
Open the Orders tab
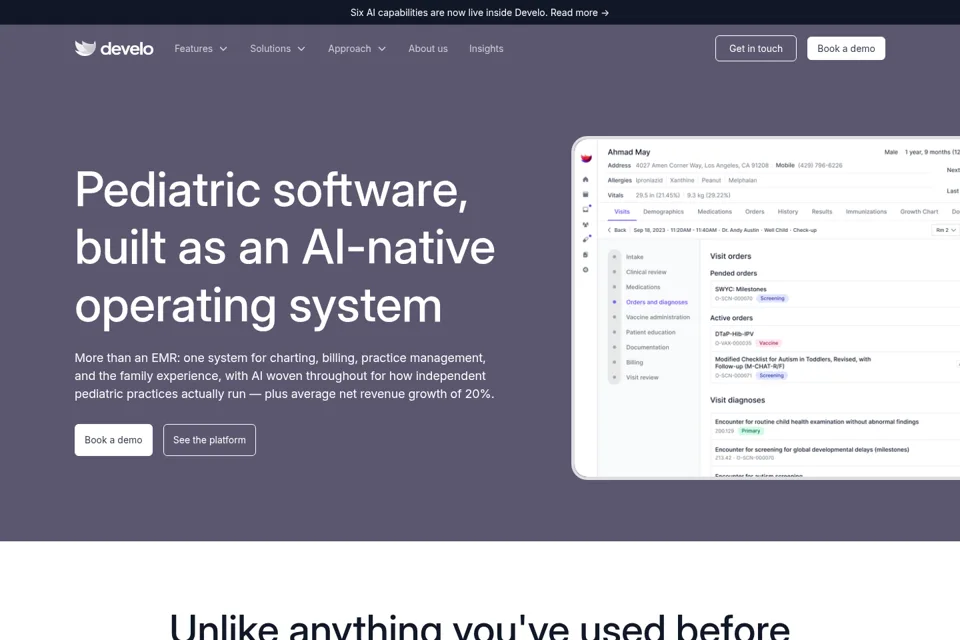click(754, 212)
